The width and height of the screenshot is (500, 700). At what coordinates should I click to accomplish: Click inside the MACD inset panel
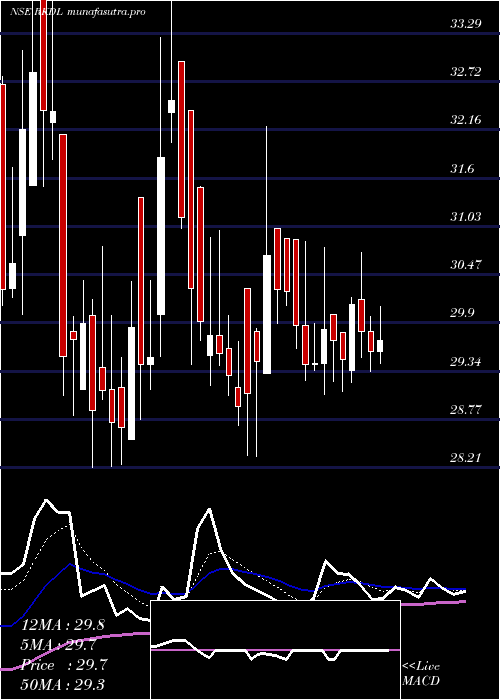coord(275,650)
